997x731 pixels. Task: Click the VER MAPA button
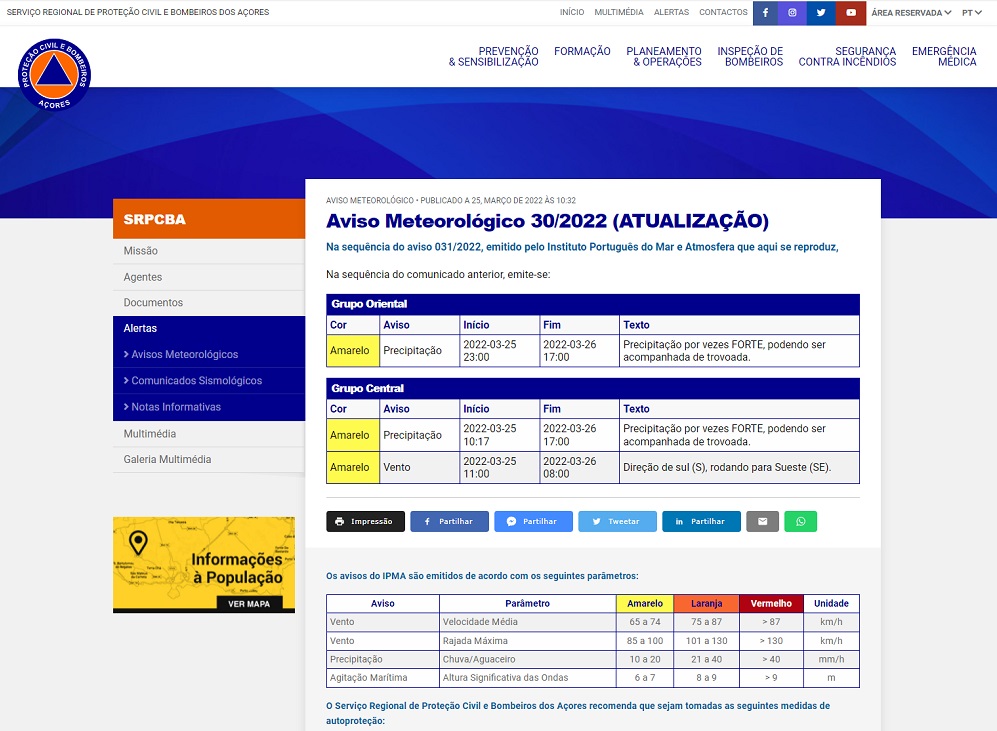[x=249, y=604]
